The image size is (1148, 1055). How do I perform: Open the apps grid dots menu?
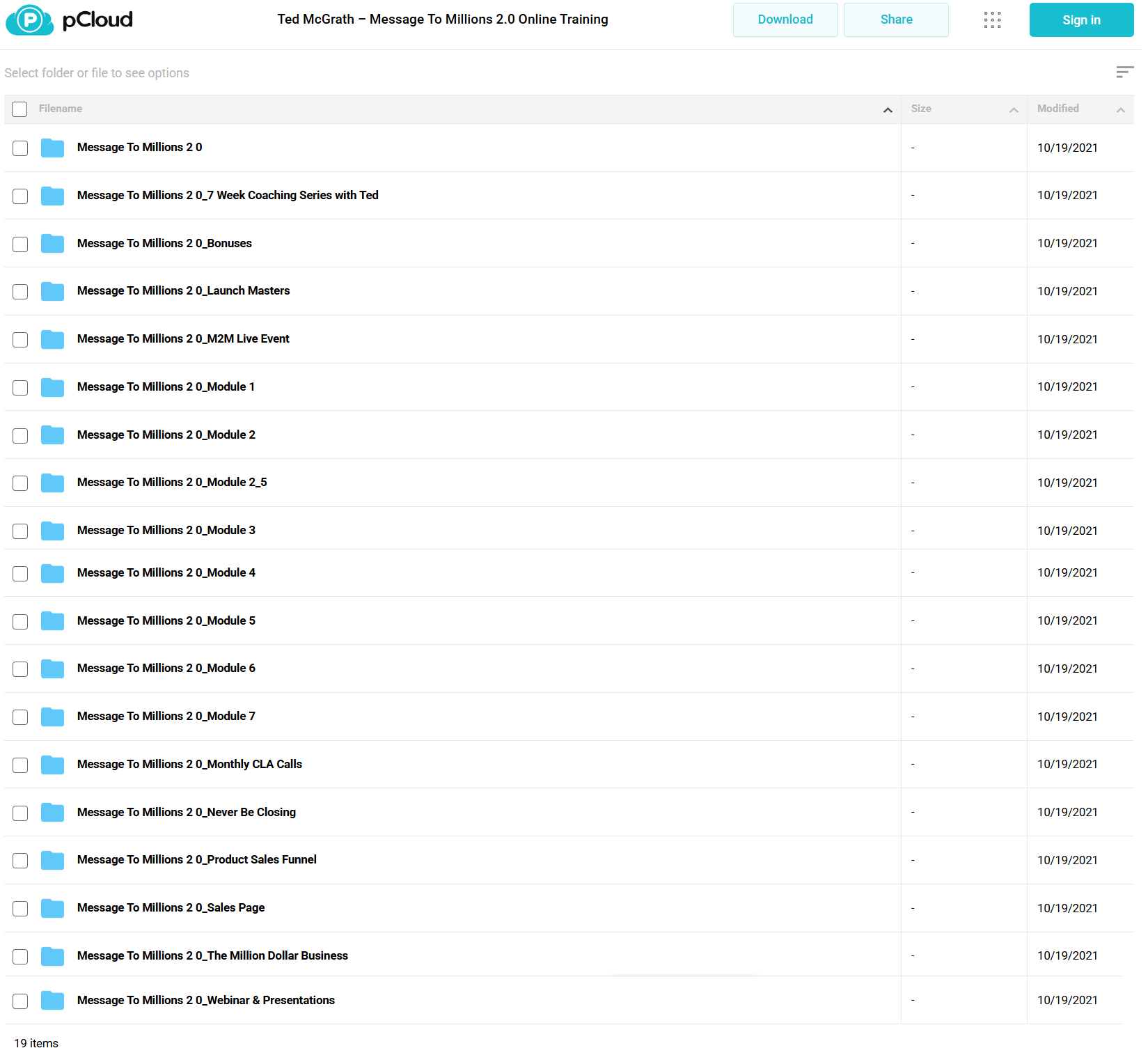992,19
